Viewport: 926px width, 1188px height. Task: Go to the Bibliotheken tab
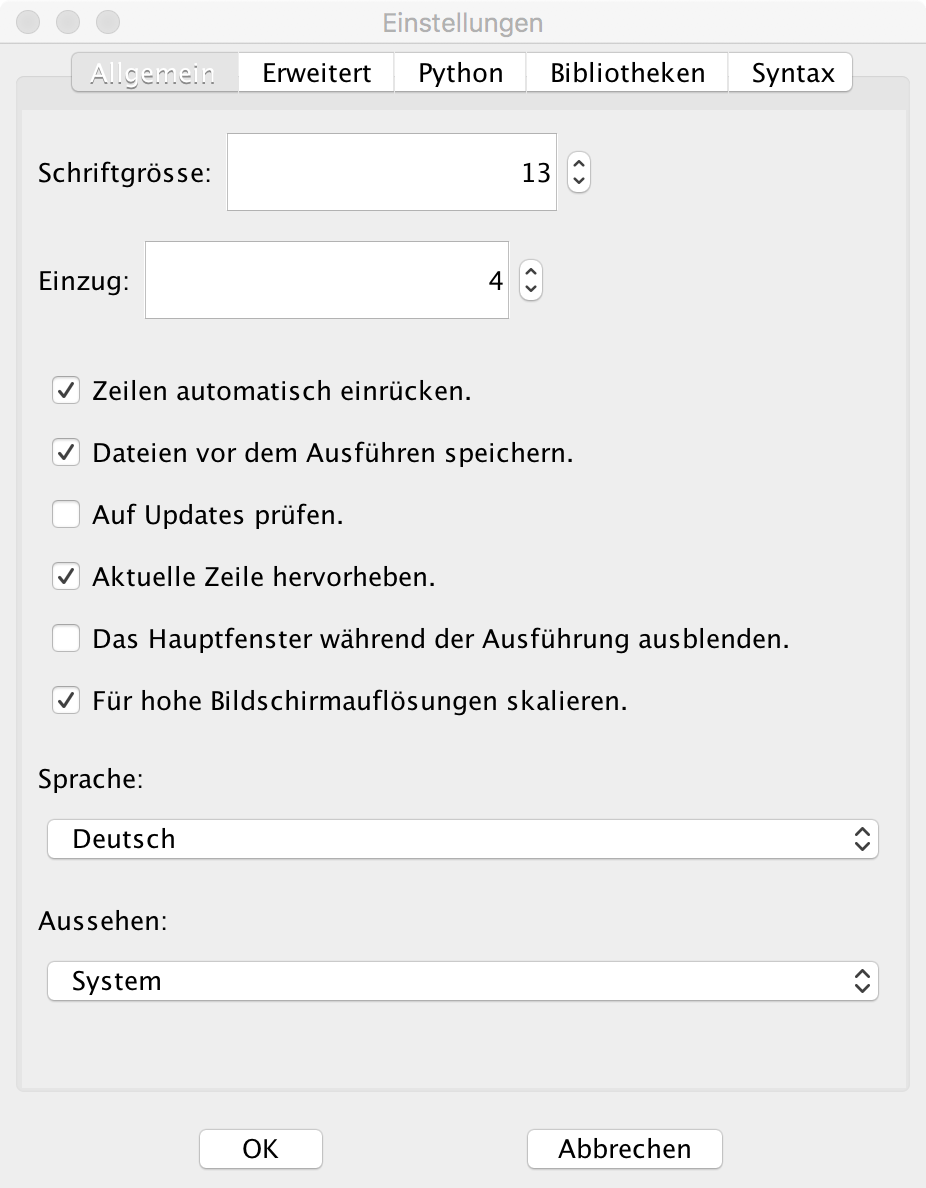tap(627, 73)
